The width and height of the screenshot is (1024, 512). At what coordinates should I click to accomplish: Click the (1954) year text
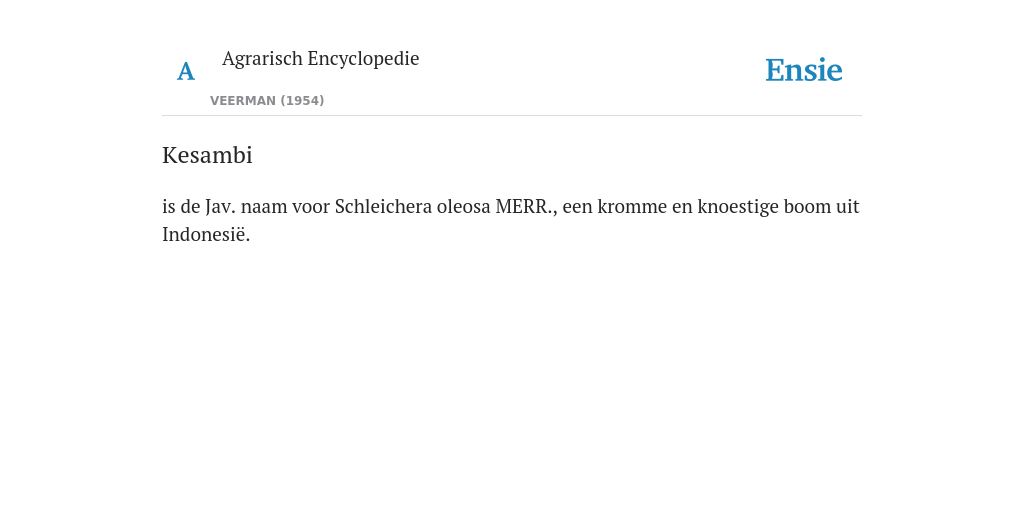[x=302, y=101]
